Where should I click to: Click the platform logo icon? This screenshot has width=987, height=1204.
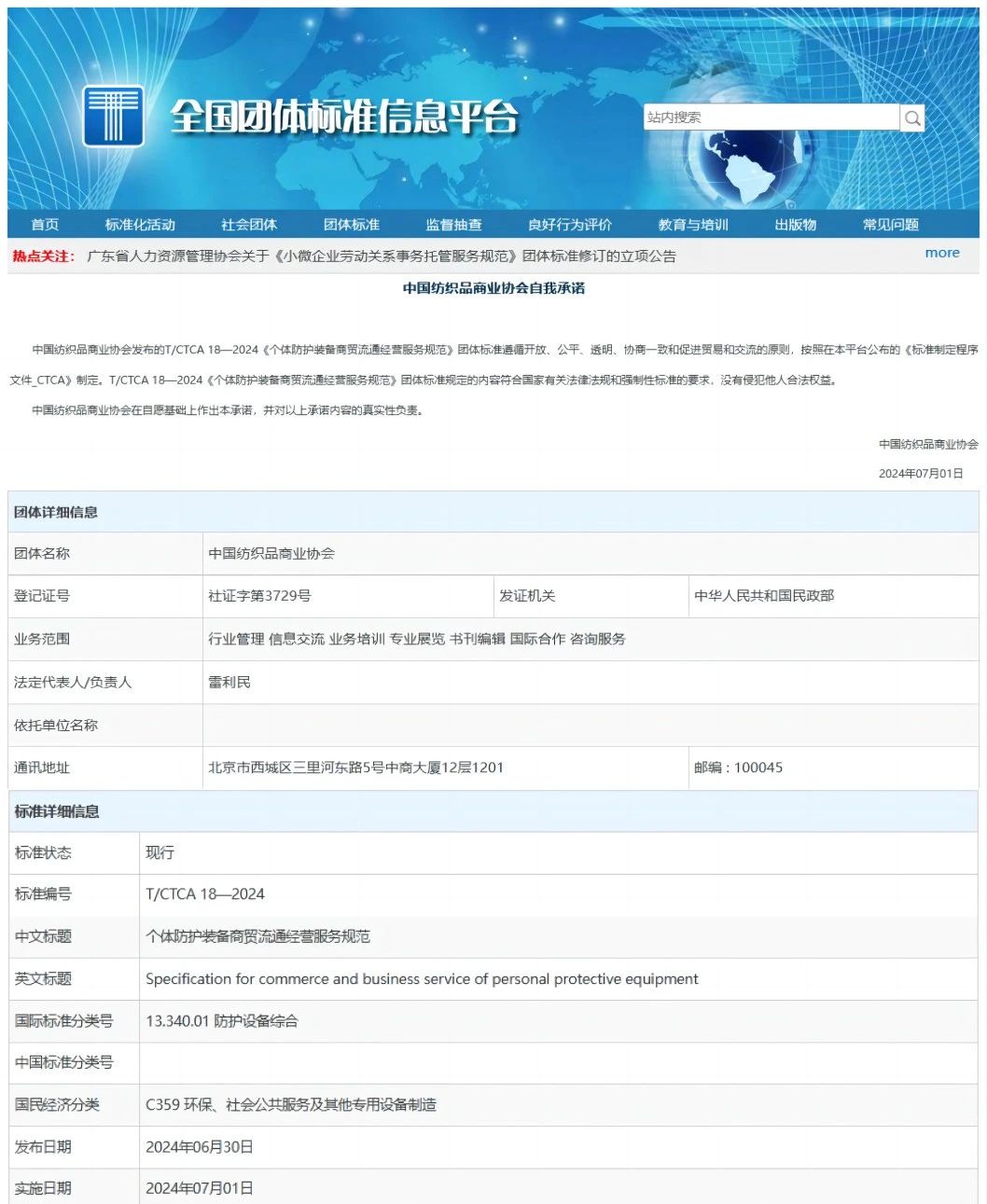click(113, 117)
